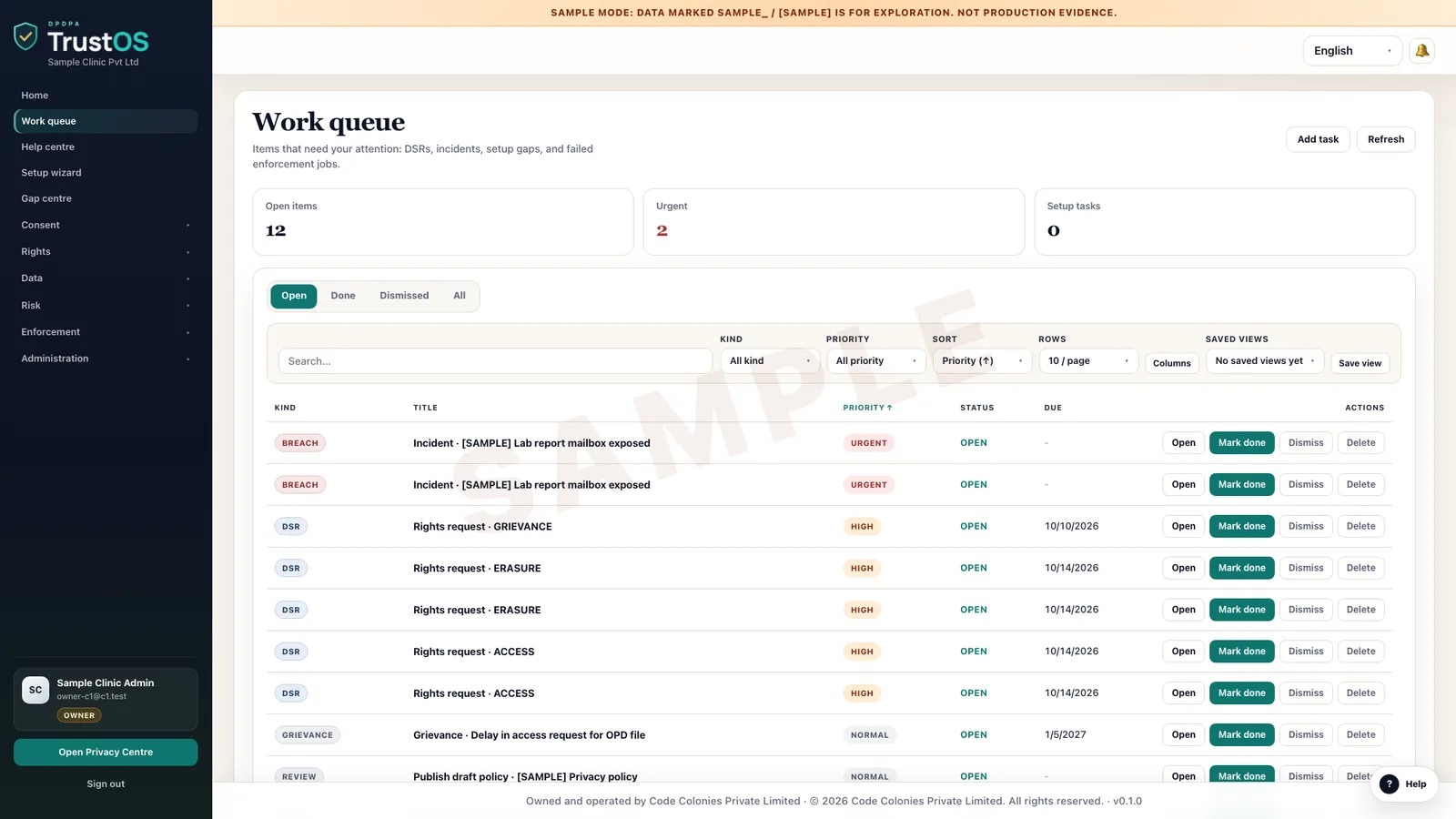Show the All tab
Viewport: 1456px width, 819px height.
[460, 296]
